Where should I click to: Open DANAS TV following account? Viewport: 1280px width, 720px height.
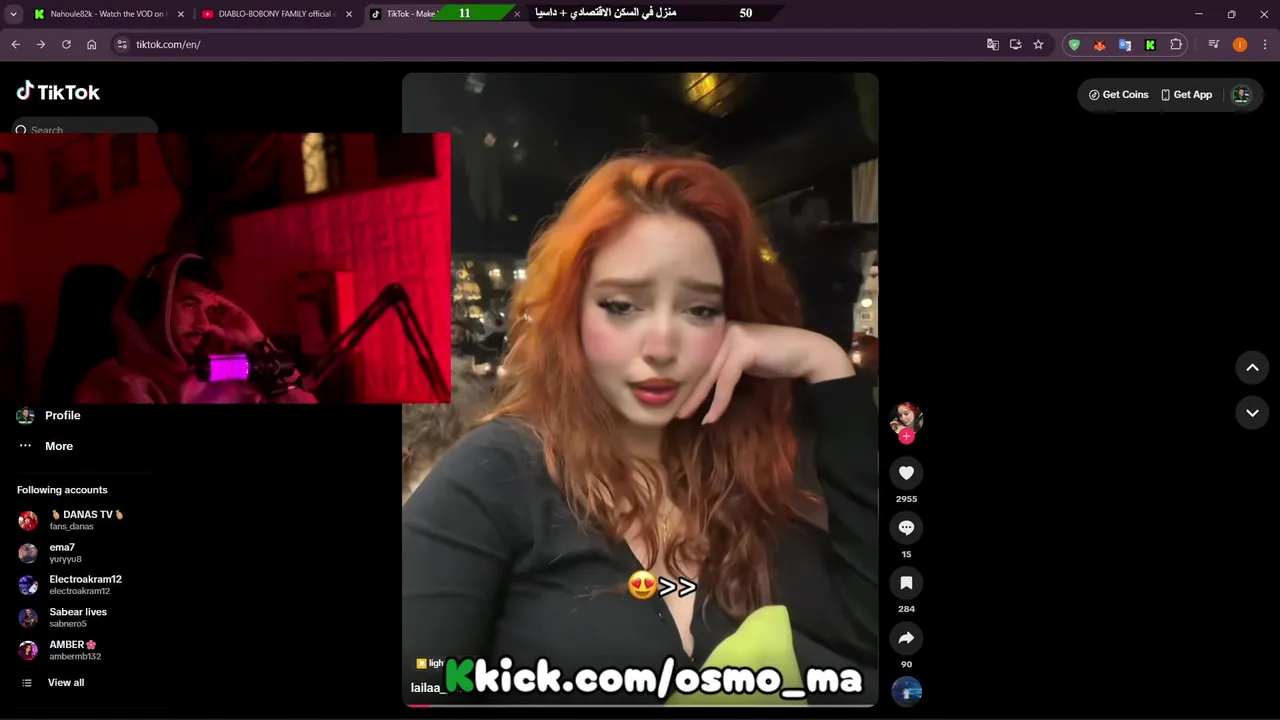point(85,520)
